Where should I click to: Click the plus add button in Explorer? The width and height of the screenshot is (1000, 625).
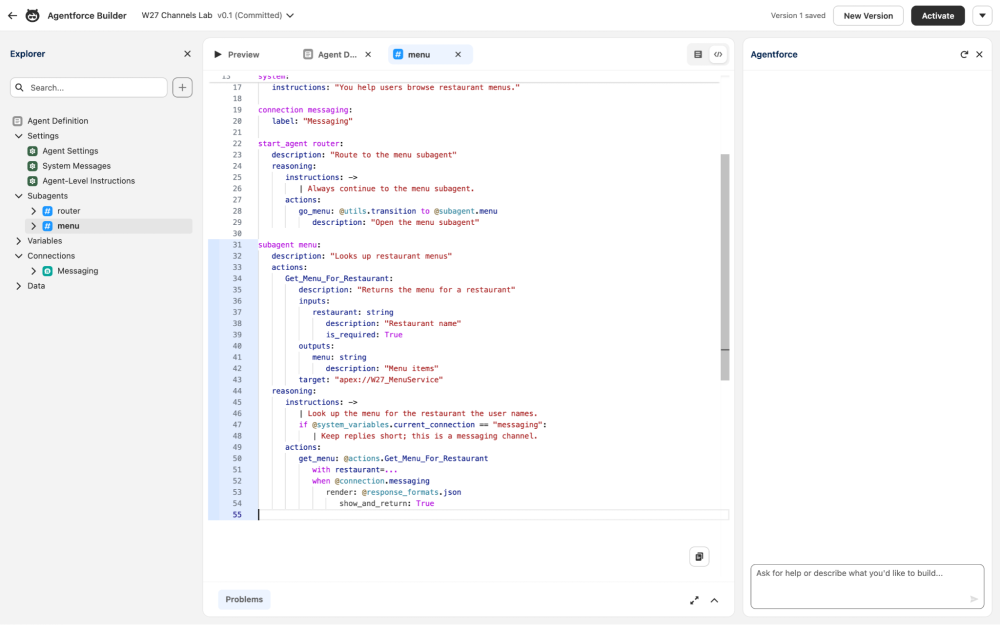182,87
